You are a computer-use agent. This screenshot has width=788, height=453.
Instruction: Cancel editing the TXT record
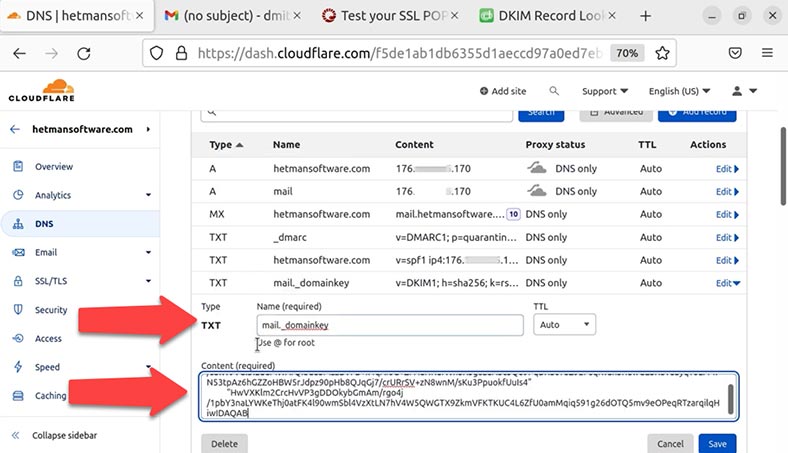pos(670,444)
